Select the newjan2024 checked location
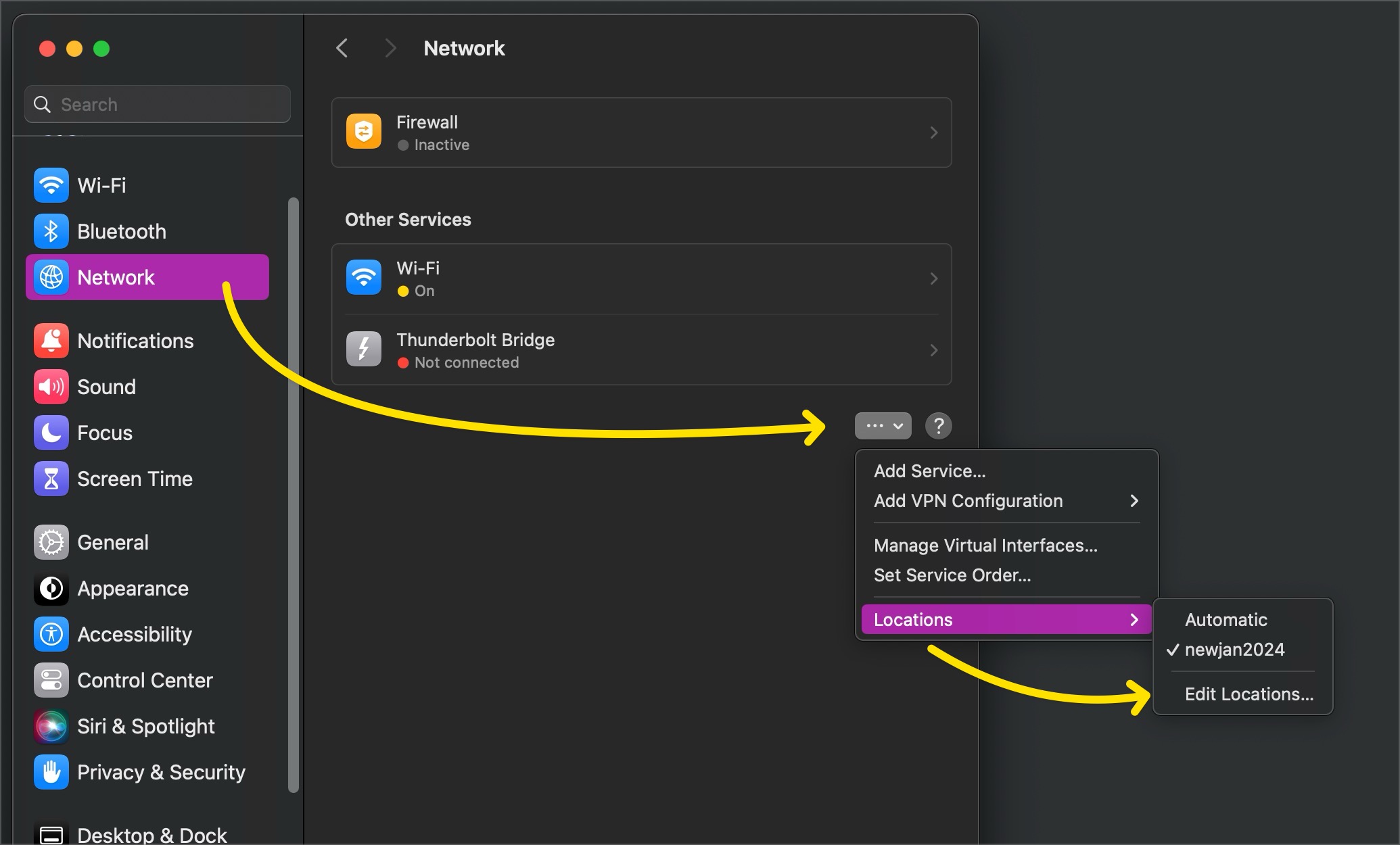 click(x=1234, y=650)
